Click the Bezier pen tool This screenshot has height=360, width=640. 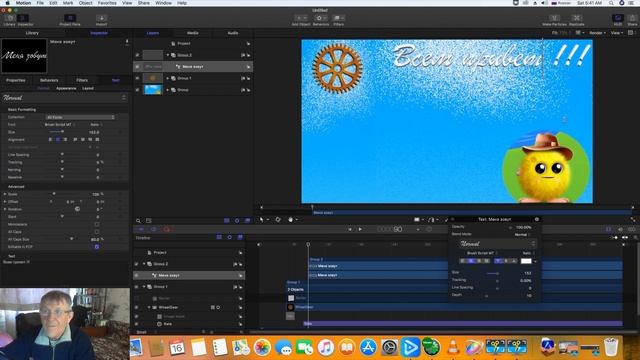pos(431,220)
